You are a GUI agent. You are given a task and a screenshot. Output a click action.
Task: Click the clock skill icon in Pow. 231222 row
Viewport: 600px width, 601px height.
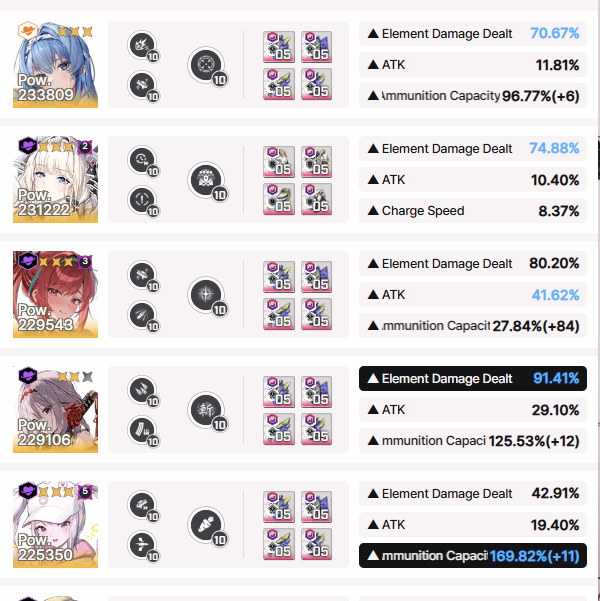(x=142, y=160)
